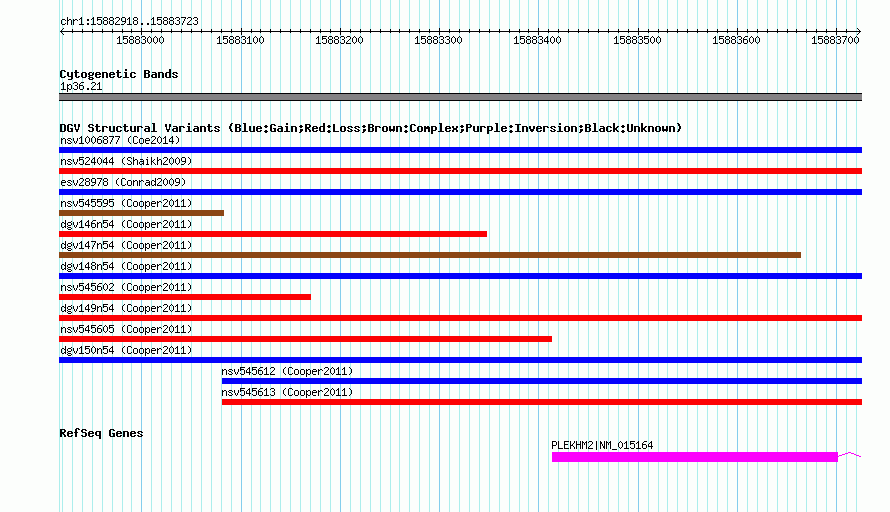Click ruler position 15883200
Viewport: 890px width, 512px height.
pyautogui.click(x=339, y=40)
